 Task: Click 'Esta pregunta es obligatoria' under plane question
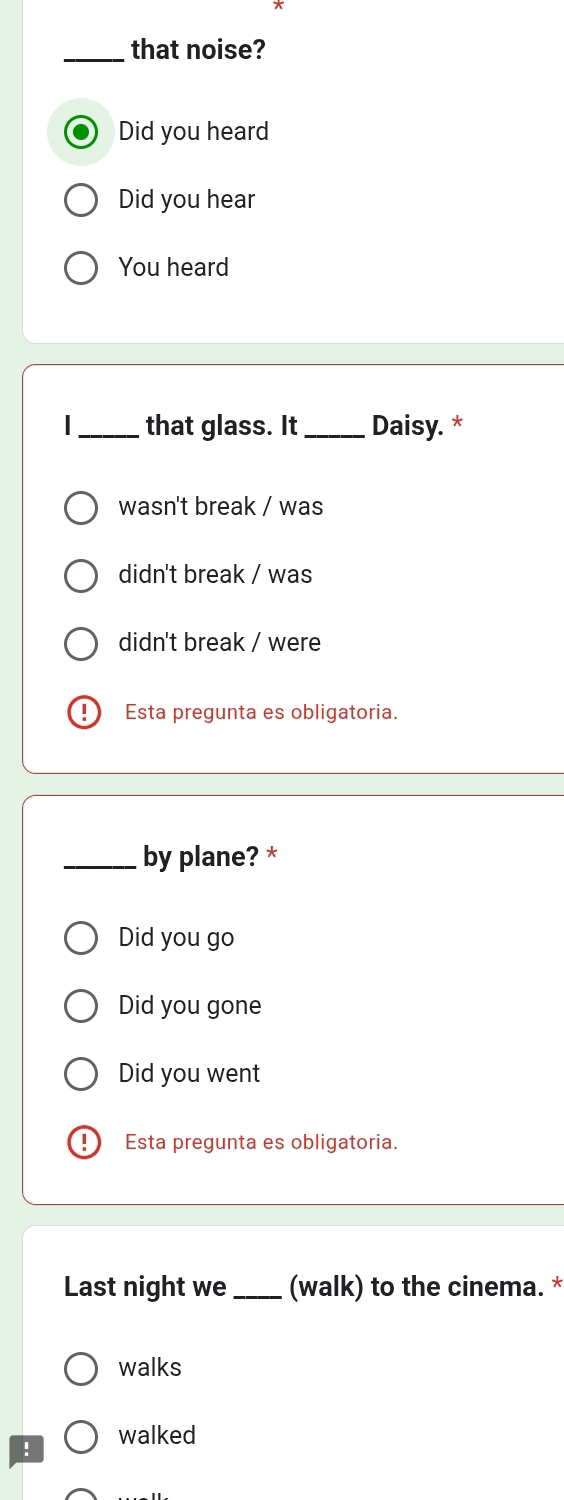click(262, 1141)
